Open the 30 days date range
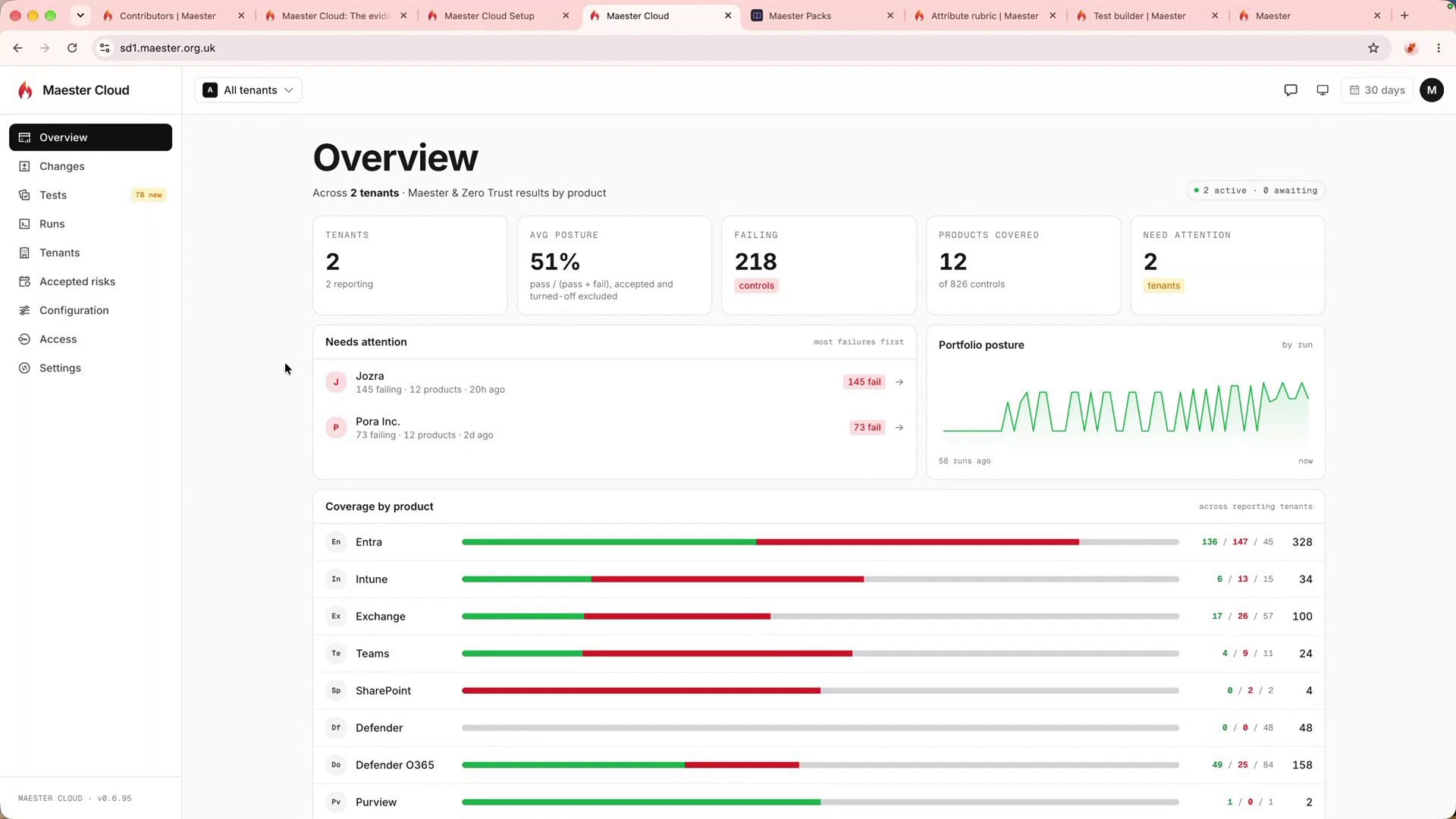The image size is (1456, 819). coord(1377,90)
